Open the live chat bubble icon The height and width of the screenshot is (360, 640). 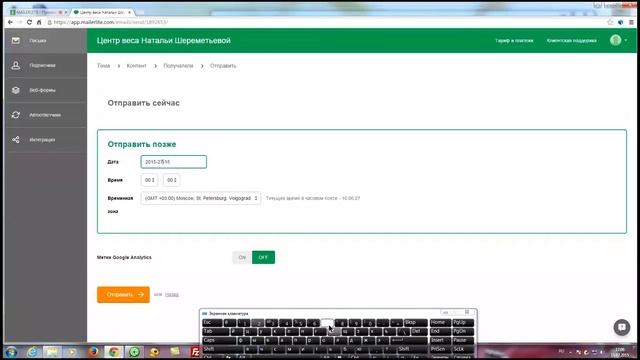[622, 327]
